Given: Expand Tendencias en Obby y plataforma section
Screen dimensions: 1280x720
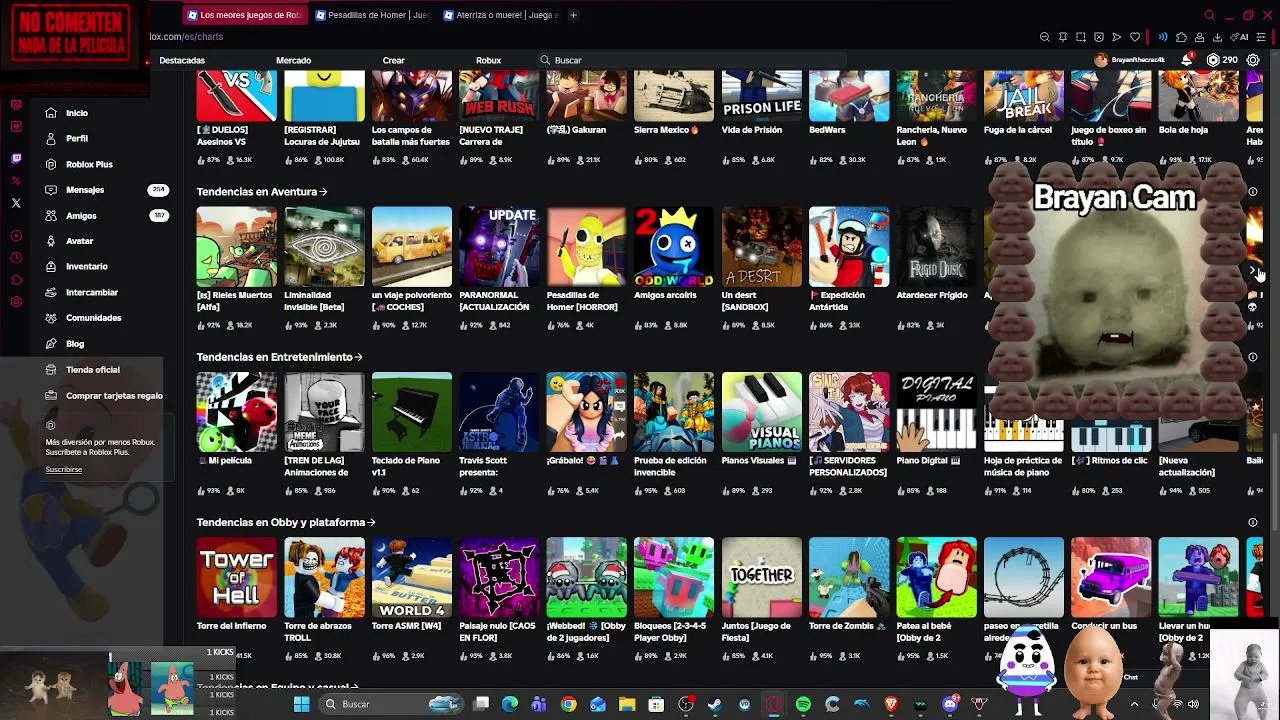Looking at the screenshot, I should click(x=286, y=522).
